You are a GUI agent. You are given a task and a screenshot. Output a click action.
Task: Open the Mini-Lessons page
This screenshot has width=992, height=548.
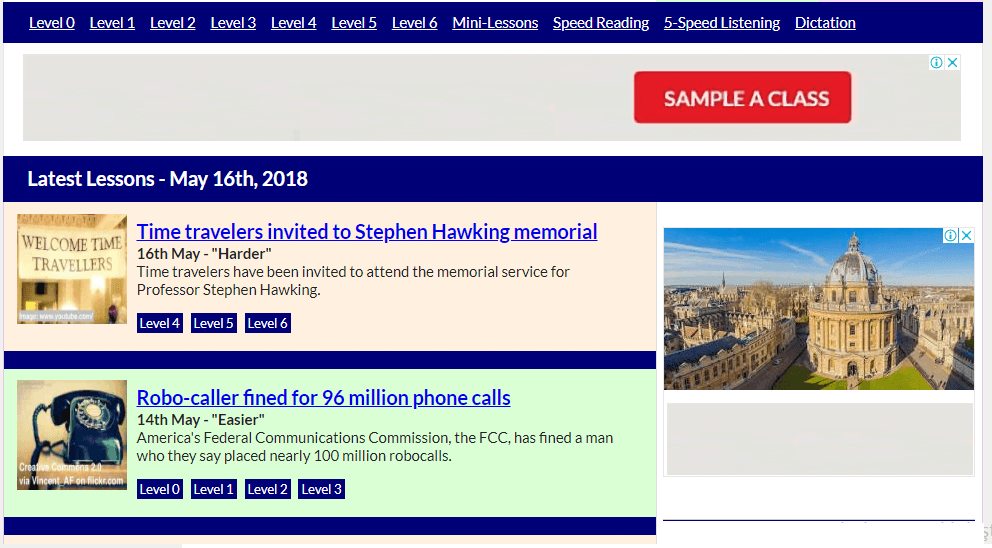495,23
